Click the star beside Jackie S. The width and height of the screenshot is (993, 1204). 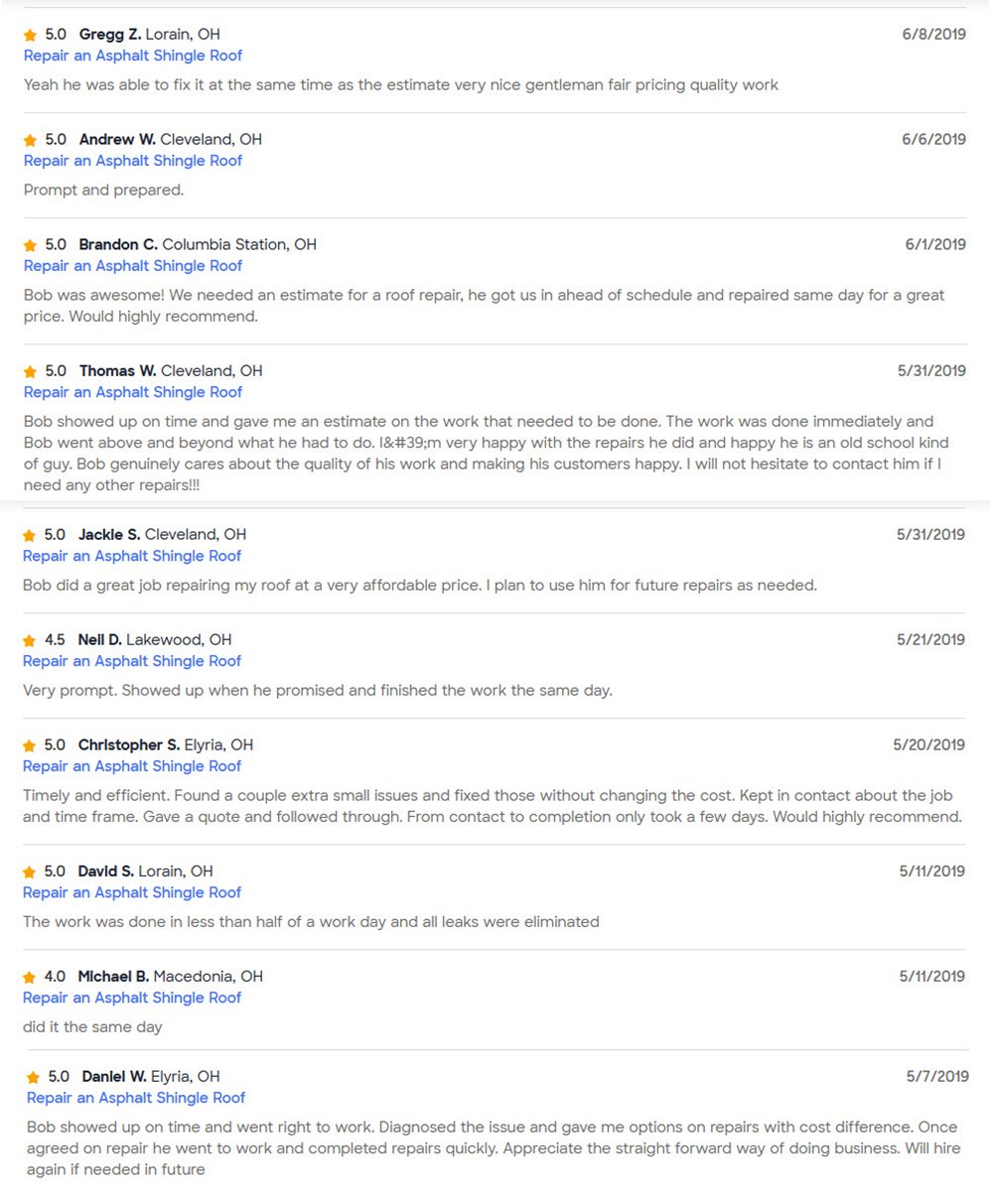[x=30, y=536]
